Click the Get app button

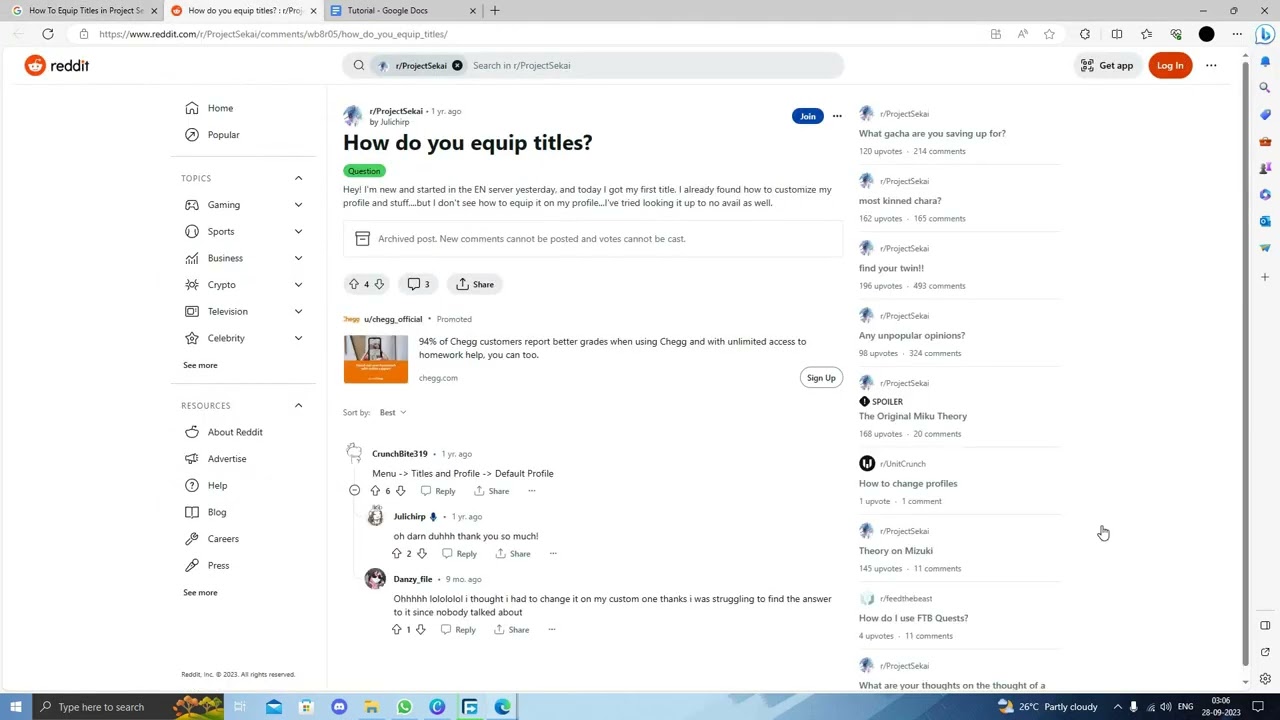[1107, 65]
